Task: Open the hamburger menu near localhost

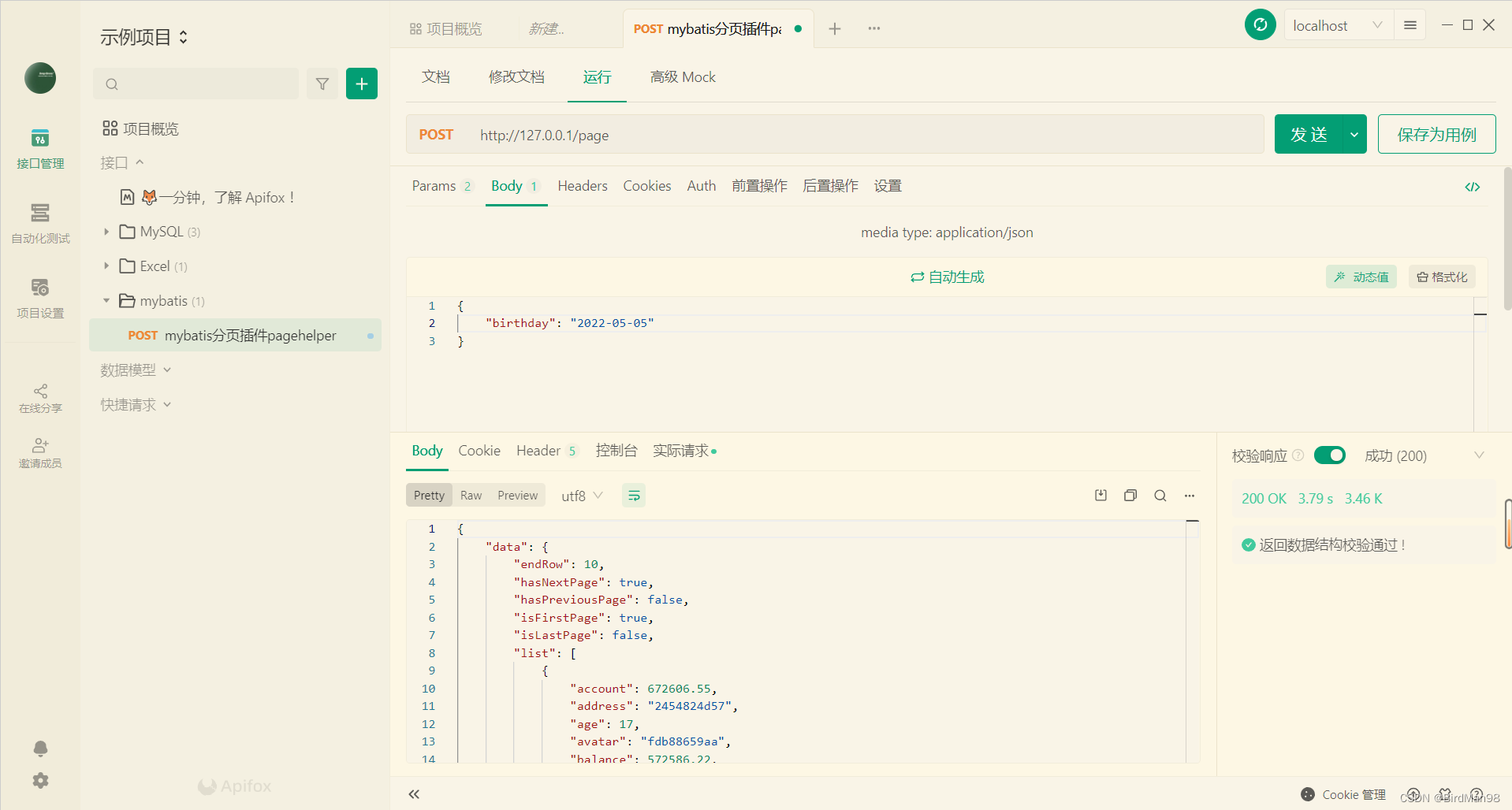Action: (1410, 25)
